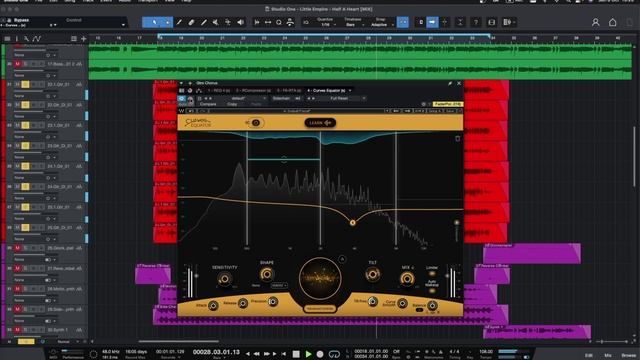Click the SHAPE knob

[267, 274]
